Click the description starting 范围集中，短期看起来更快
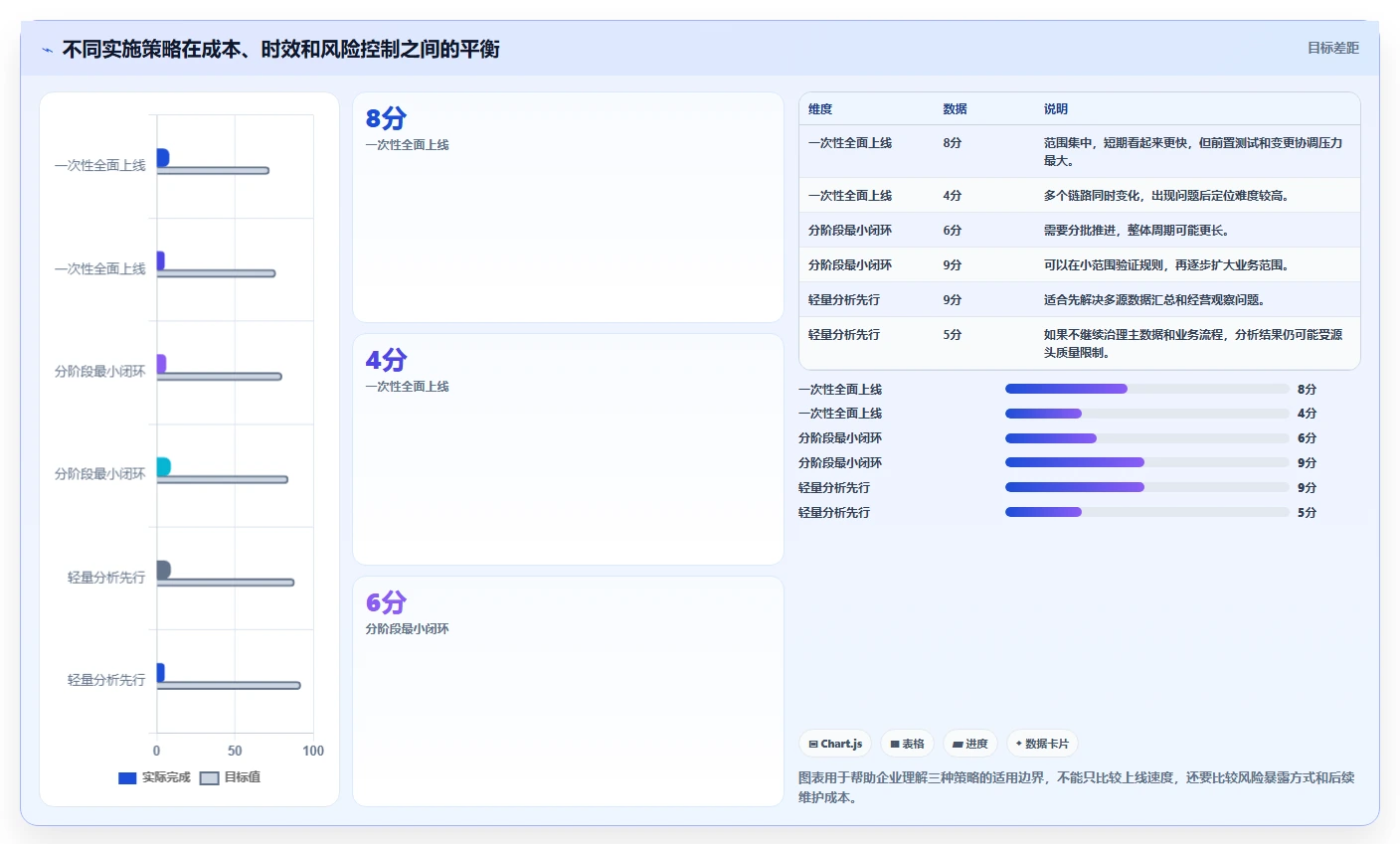The image size is (1400, 844). coord(1193,151)
